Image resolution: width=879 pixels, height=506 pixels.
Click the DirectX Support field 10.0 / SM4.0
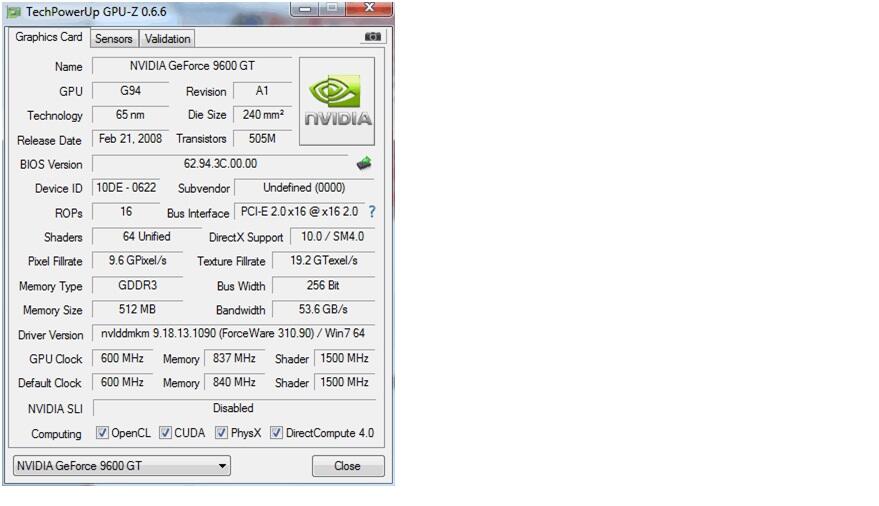[332, 236]
